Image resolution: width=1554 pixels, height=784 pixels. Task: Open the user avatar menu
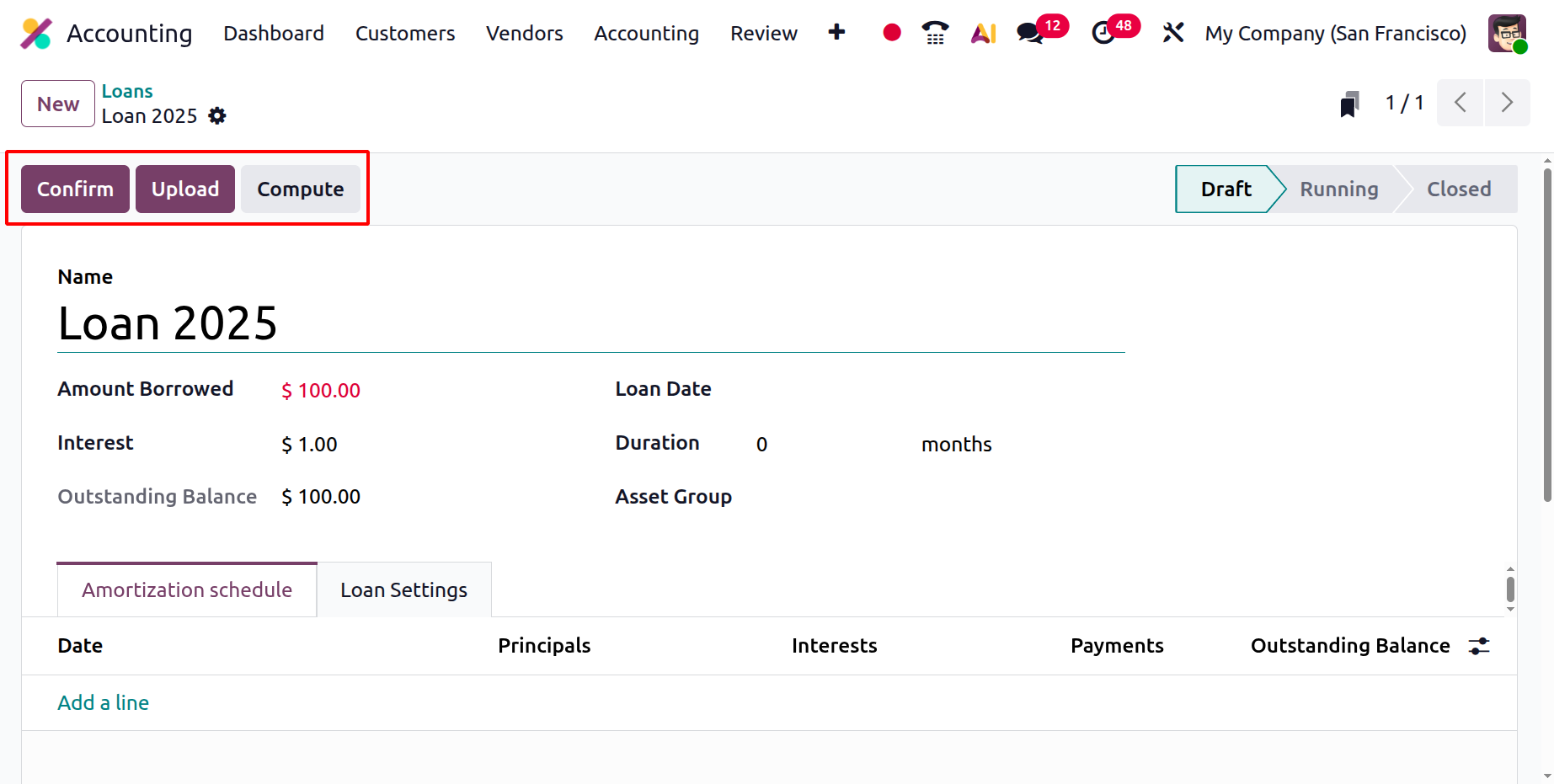[1507, 34]
